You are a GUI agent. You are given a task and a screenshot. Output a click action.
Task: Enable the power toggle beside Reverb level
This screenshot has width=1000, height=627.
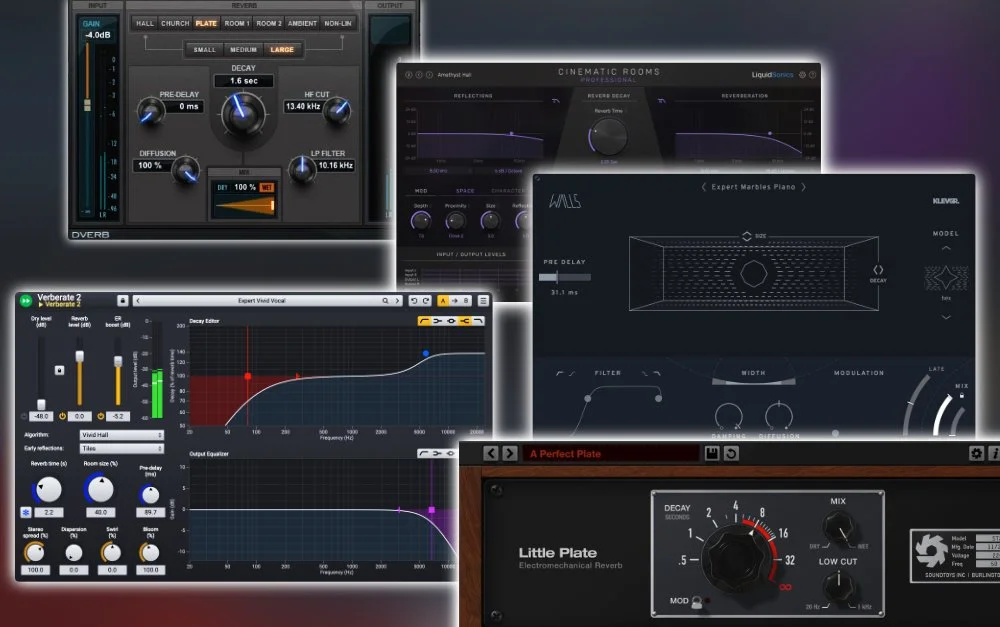point(62,415)
